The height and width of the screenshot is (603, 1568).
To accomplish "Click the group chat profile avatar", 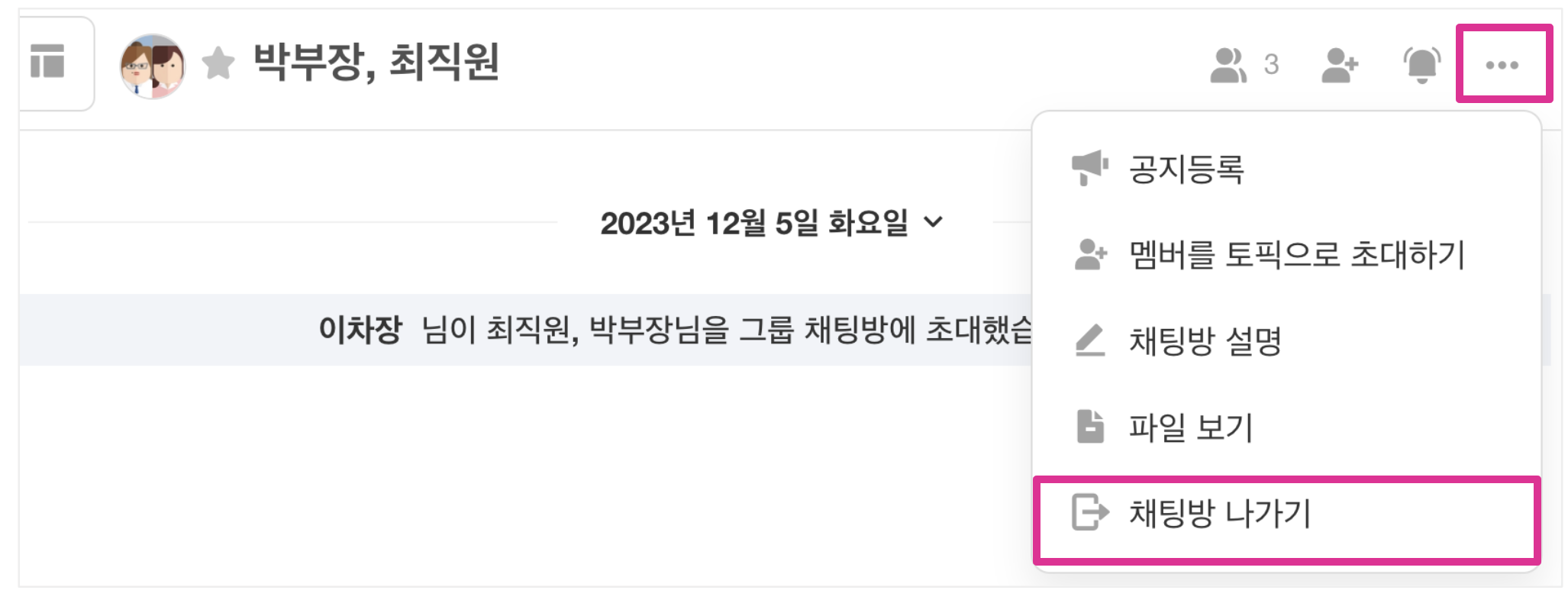I will pyautogui.click(x=153, y=66).
